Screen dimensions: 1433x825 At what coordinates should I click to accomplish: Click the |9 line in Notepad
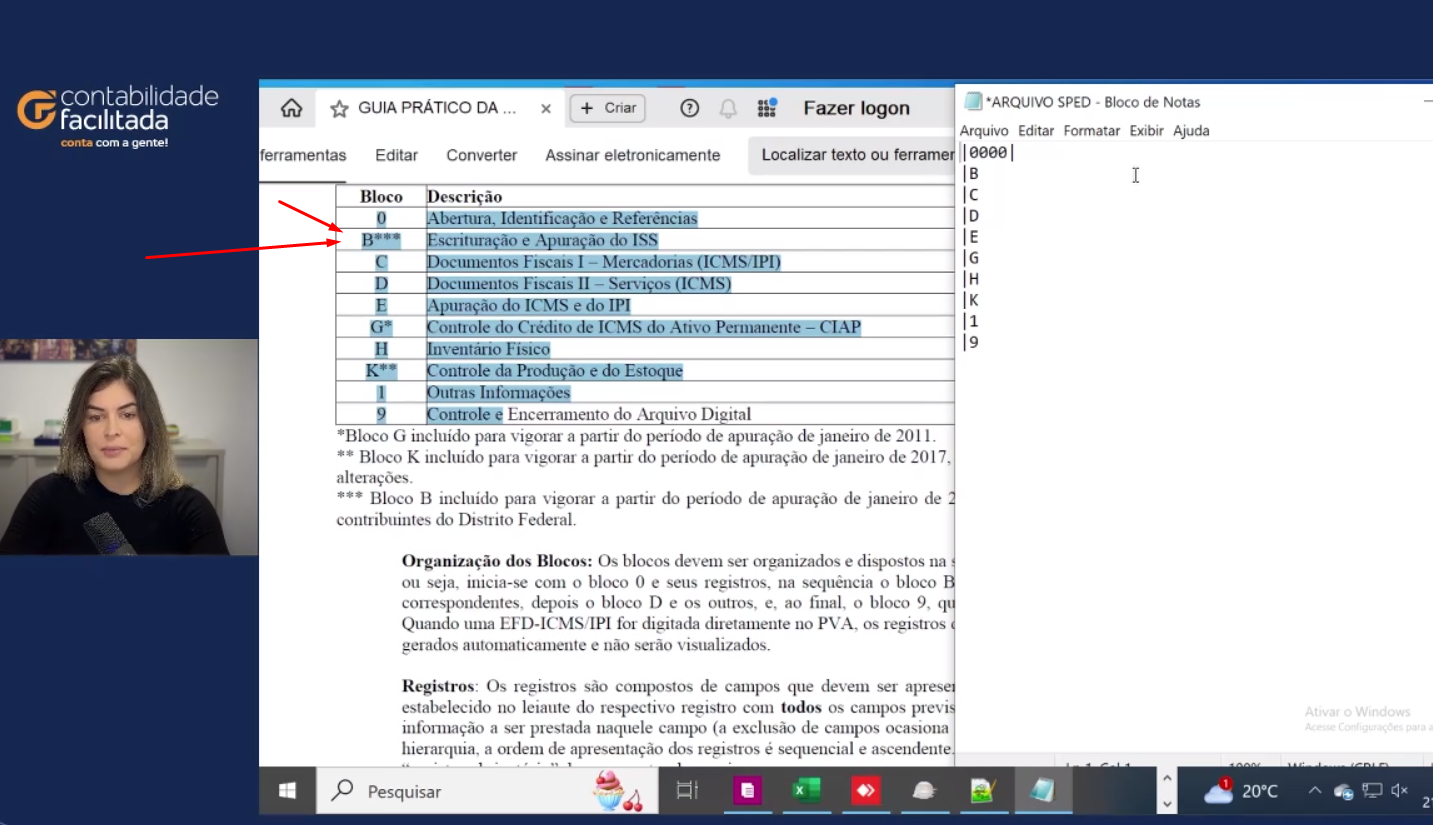[x=970, y=342]
